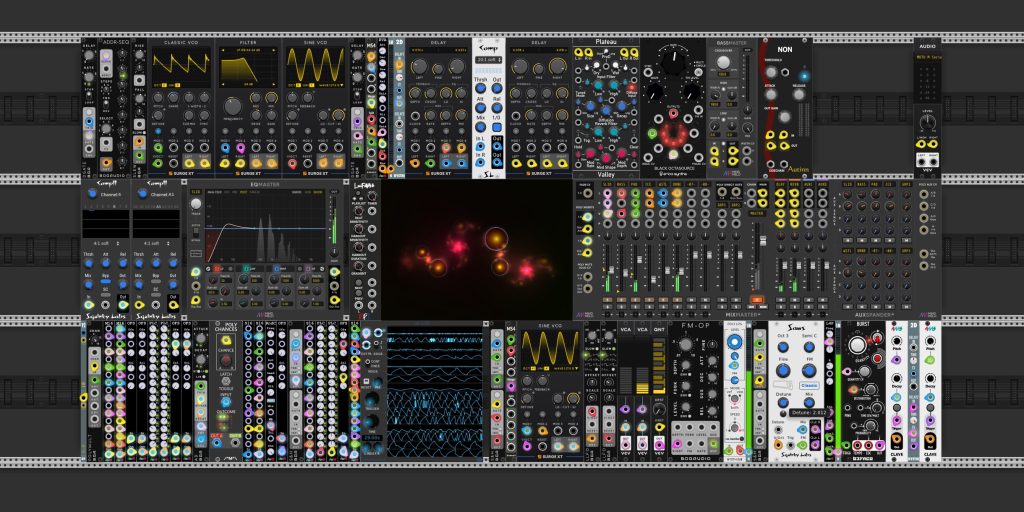Toggle the 1/0 bypass button on Comp
Screen dimensions: 1024x512
click(x=497, y=127)
